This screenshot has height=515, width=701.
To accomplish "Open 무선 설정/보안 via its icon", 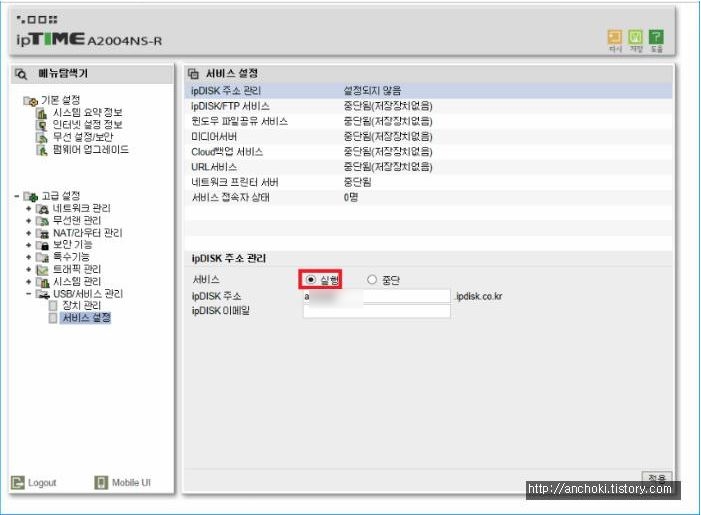I will 42,138.
